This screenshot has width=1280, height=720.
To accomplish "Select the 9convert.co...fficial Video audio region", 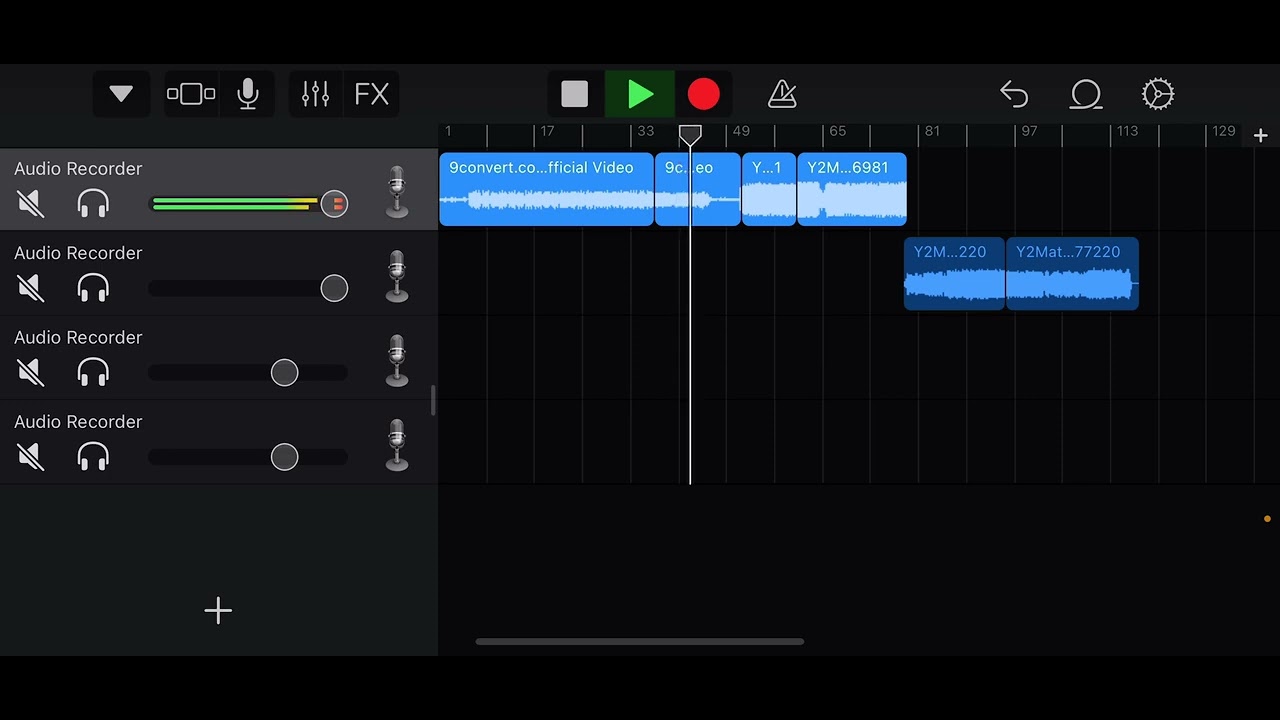I will coord(546,189).
